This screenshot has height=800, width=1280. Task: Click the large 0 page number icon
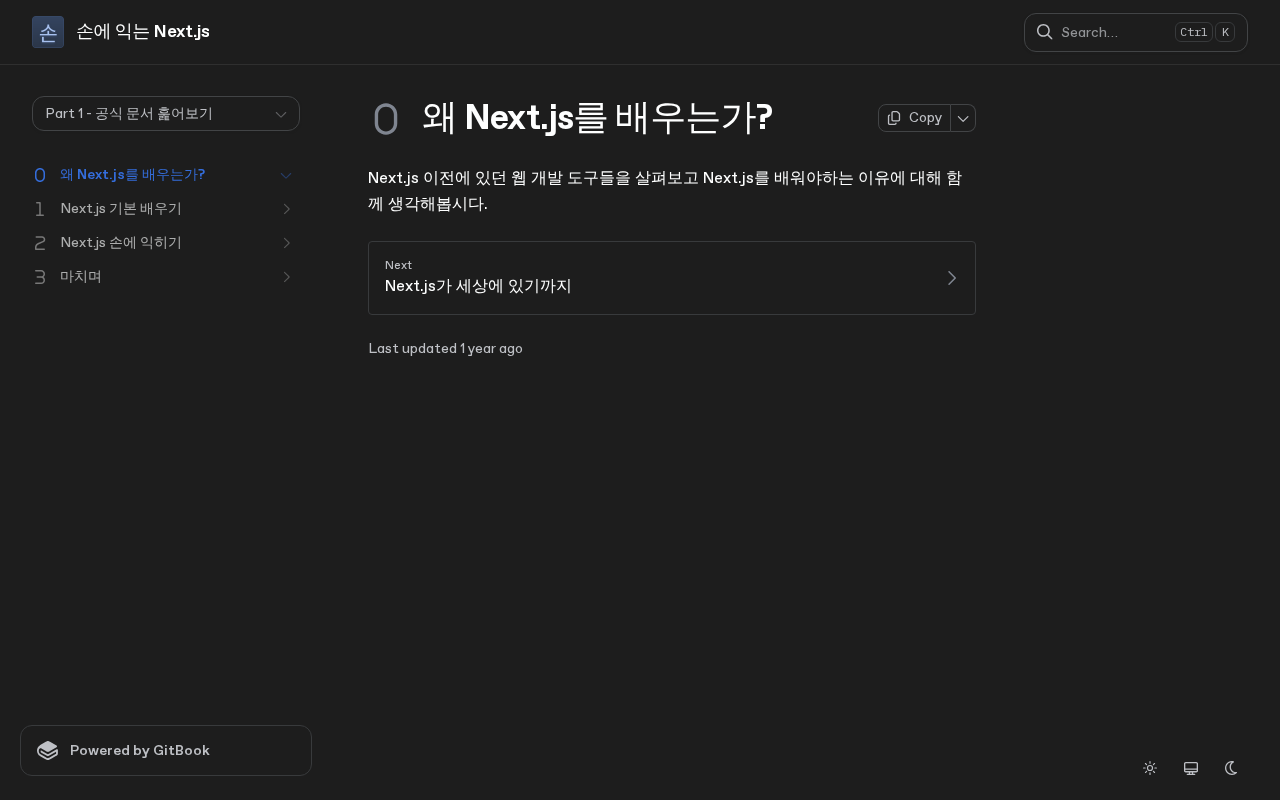(385, 119)
